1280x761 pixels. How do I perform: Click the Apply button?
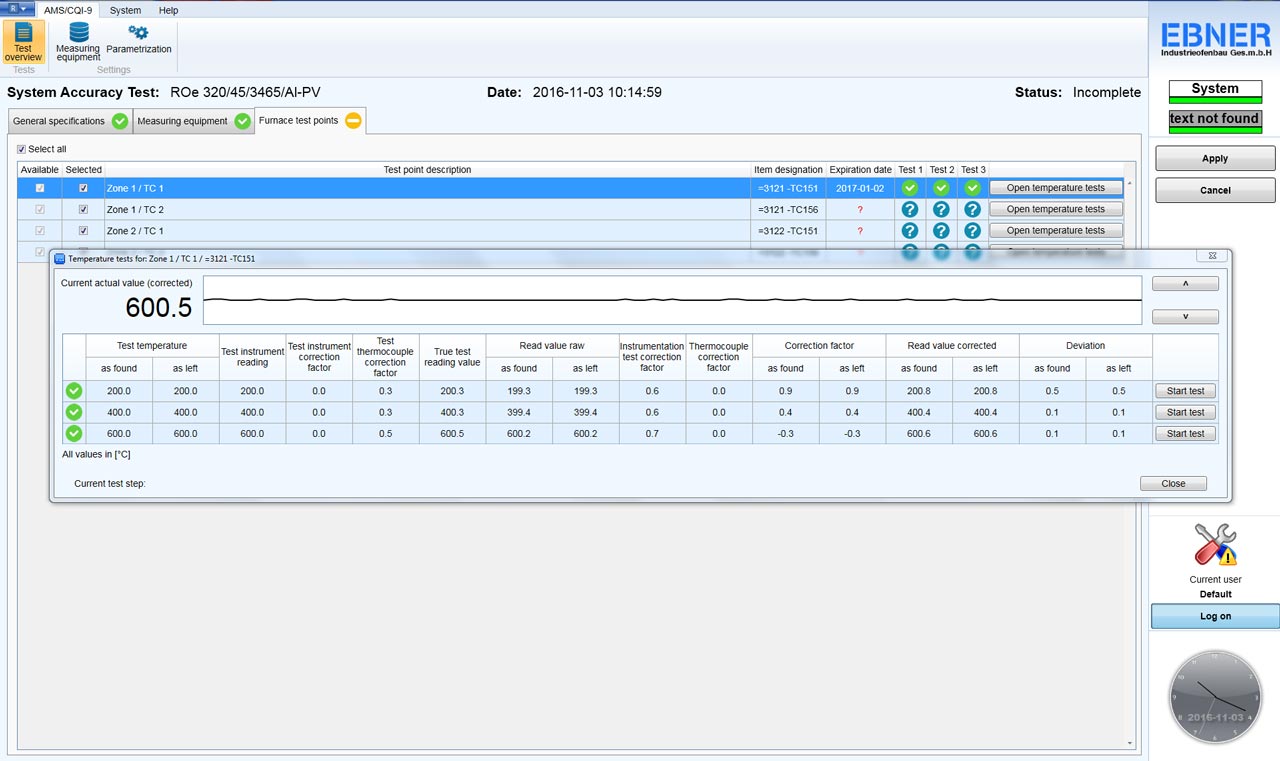click(x=1215, y=158)
